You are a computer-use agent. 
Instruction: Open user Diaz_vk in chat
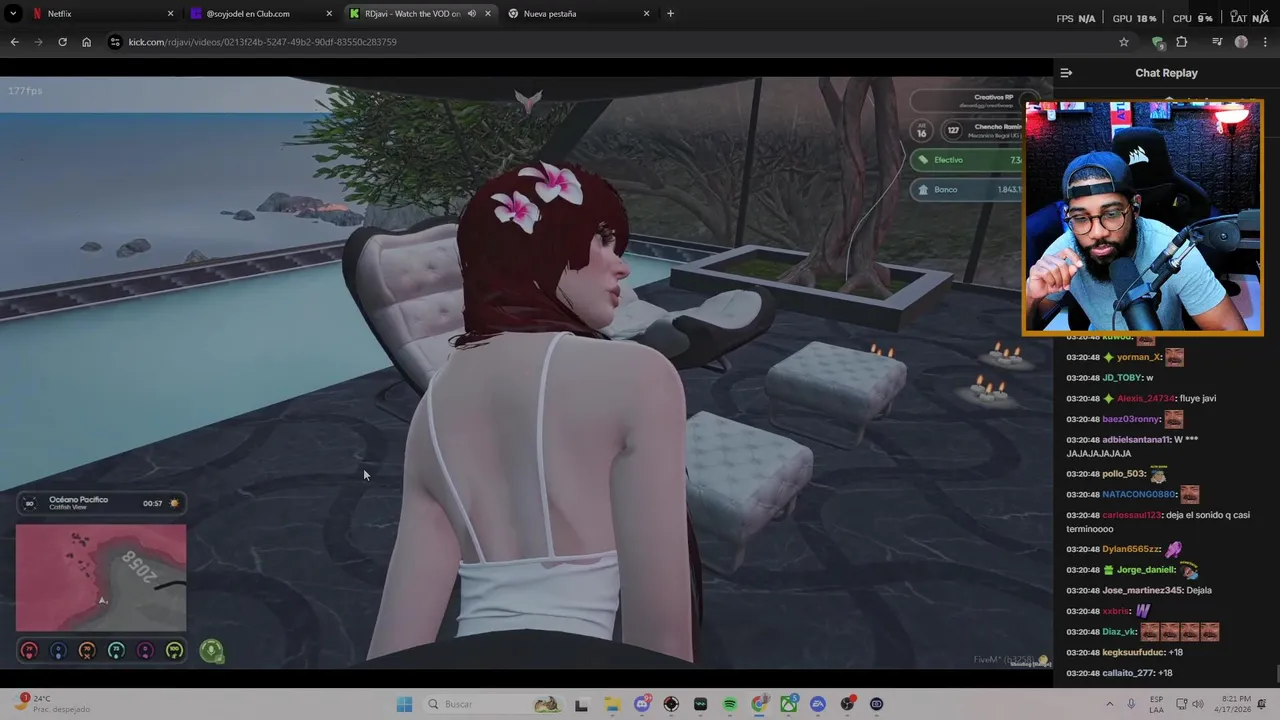1119,632
